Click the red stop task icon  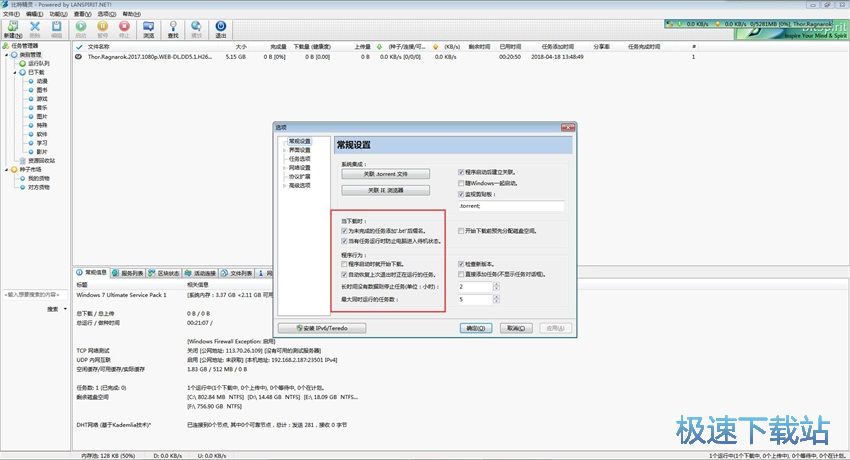click(x=124, y=29)
